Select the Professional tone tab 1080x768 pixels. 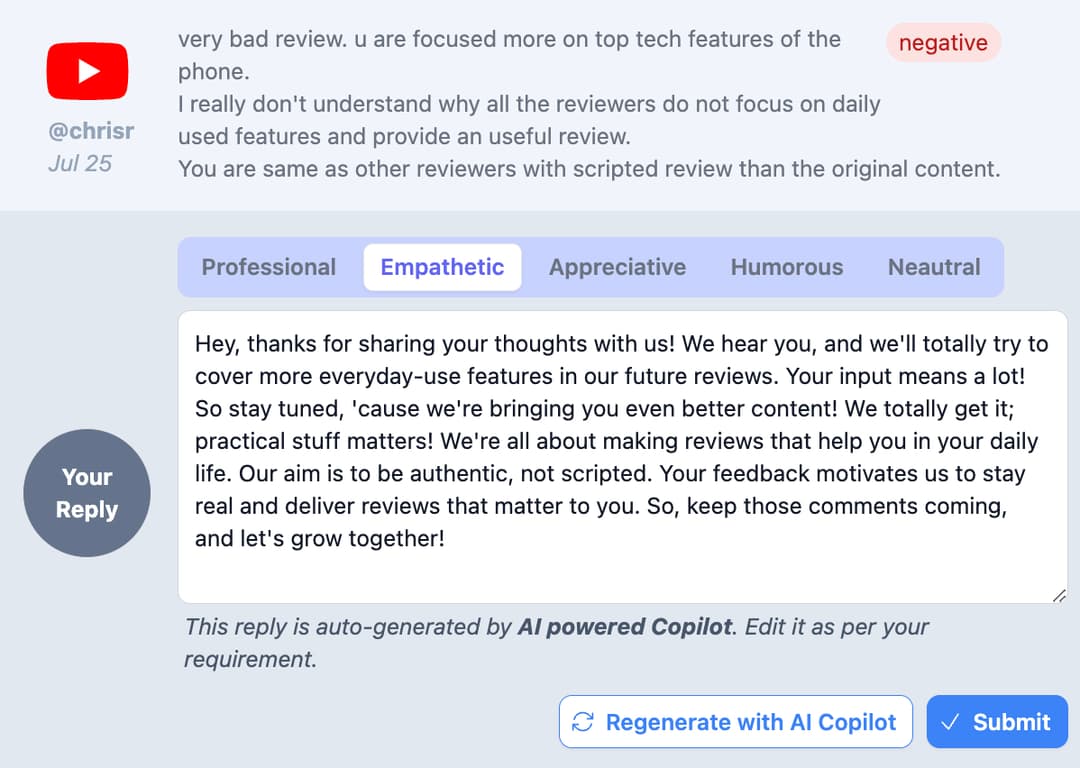click(269, 267)
